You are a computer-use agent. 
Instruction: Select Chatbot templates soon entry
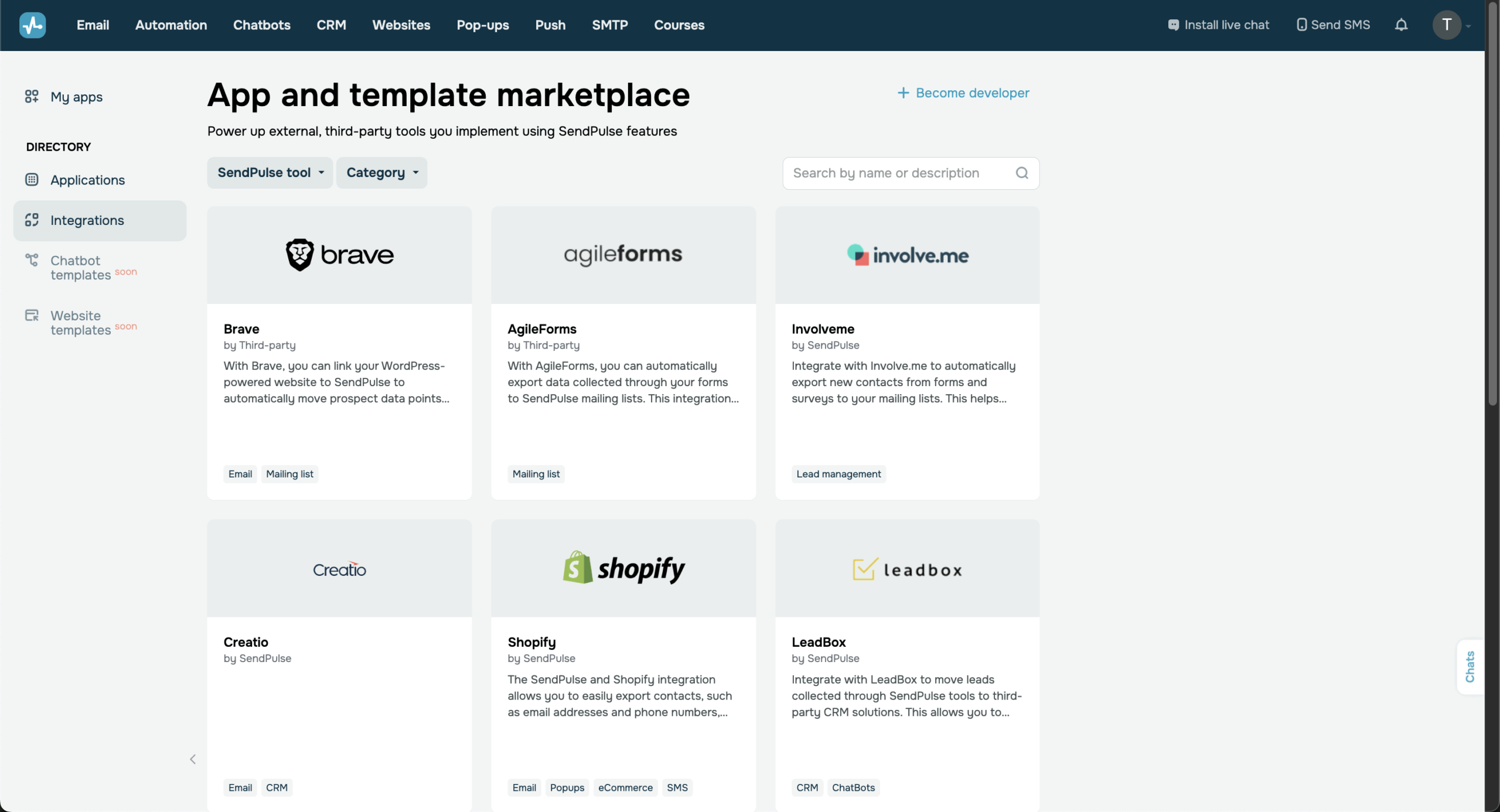(x=93, y=268)
